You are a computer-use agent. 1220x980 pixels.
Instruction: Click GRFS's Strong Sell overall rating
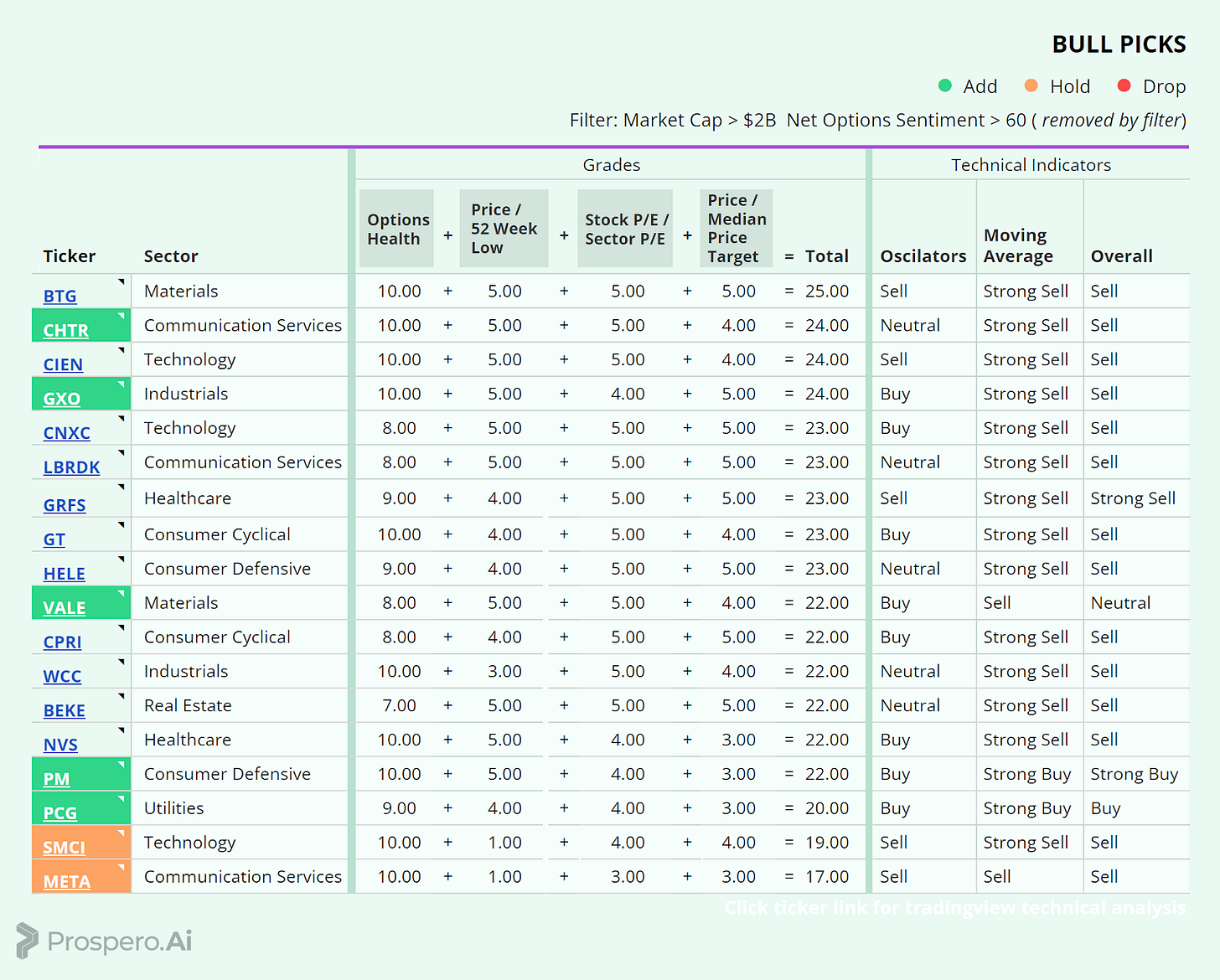1133,498
